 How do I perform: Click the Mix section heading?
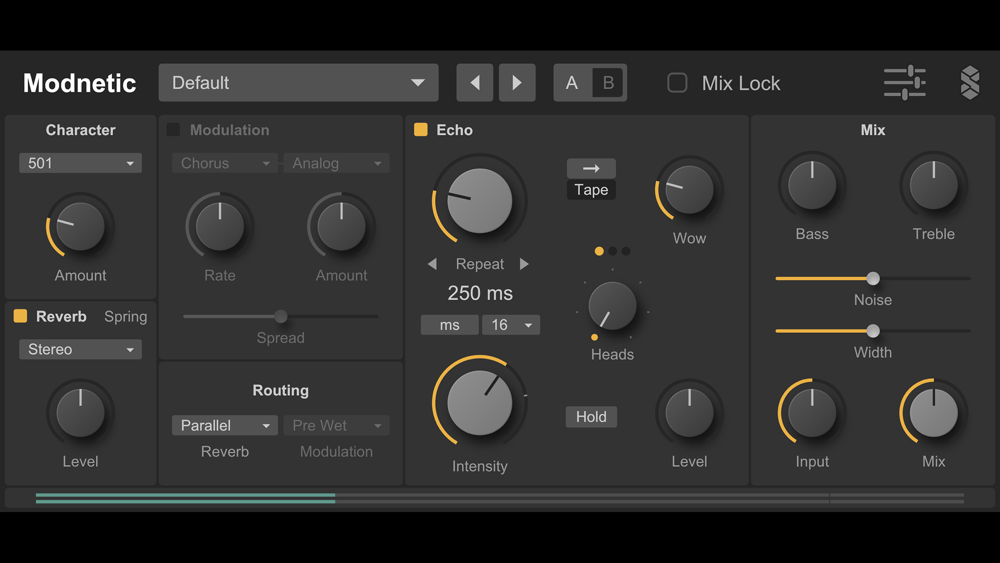pos(873,130)
